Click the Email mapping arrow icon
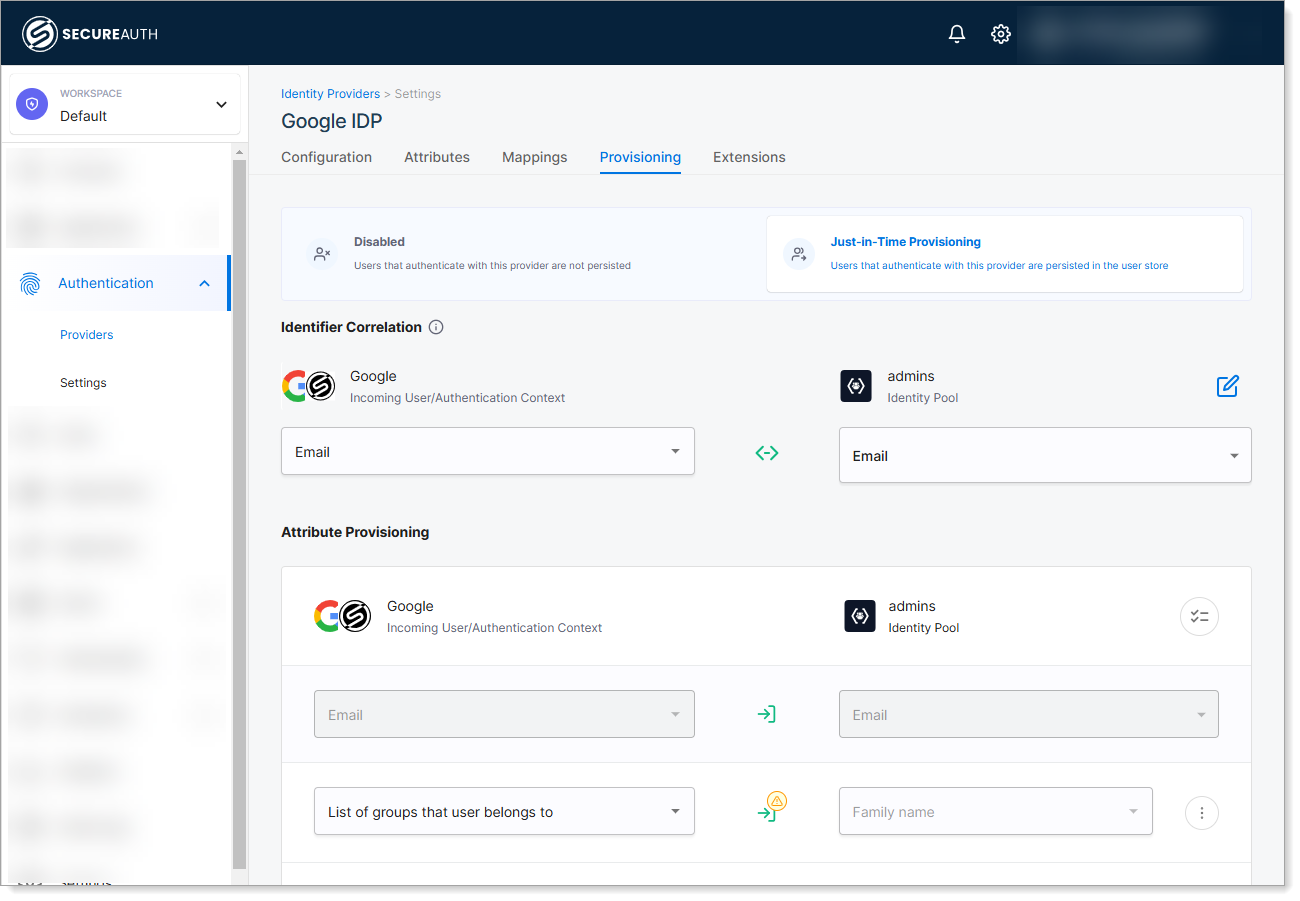1300x901 pixels. tap(767, 714)
